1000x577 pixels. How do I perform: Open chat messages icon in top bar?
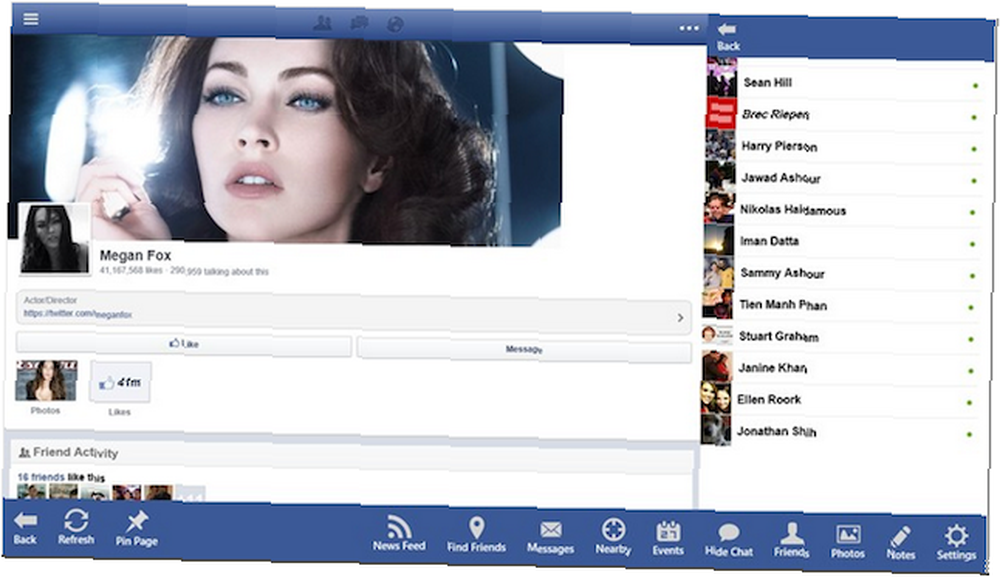359,24
